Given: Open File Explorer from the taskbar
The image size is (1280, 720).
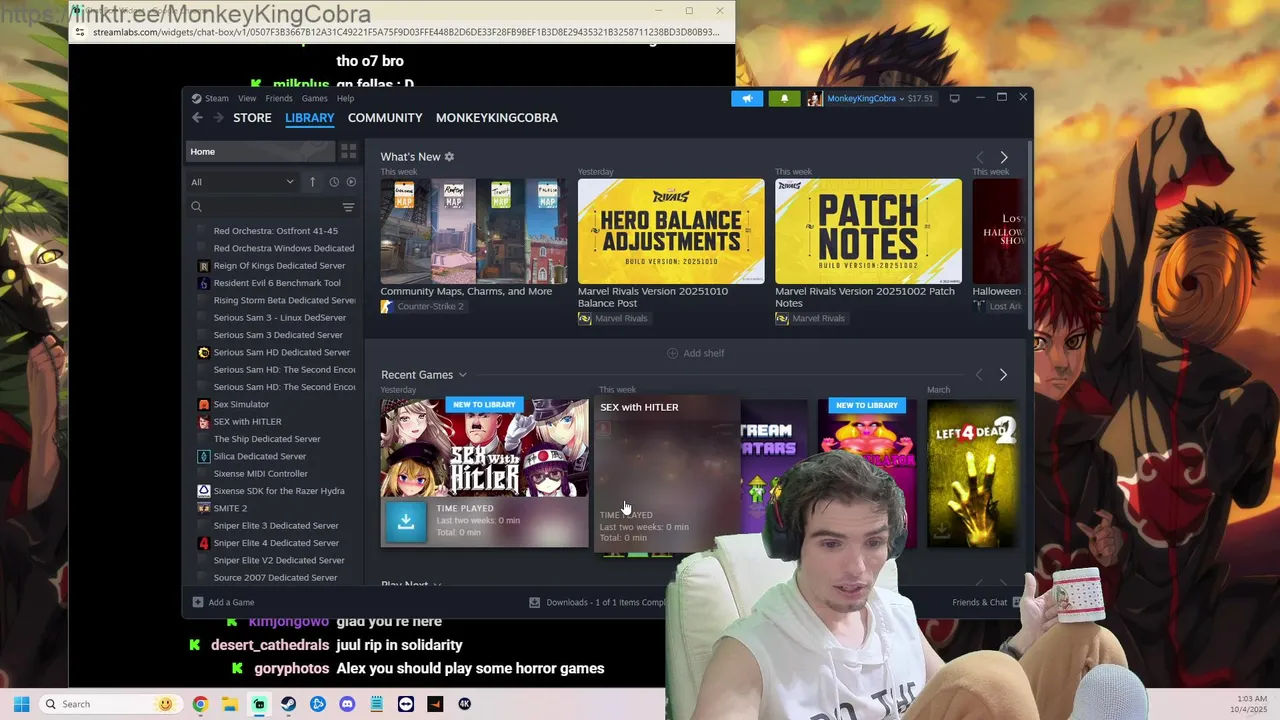Looking at the screenshot, I should pyautogui.click(x=229, y=704).
